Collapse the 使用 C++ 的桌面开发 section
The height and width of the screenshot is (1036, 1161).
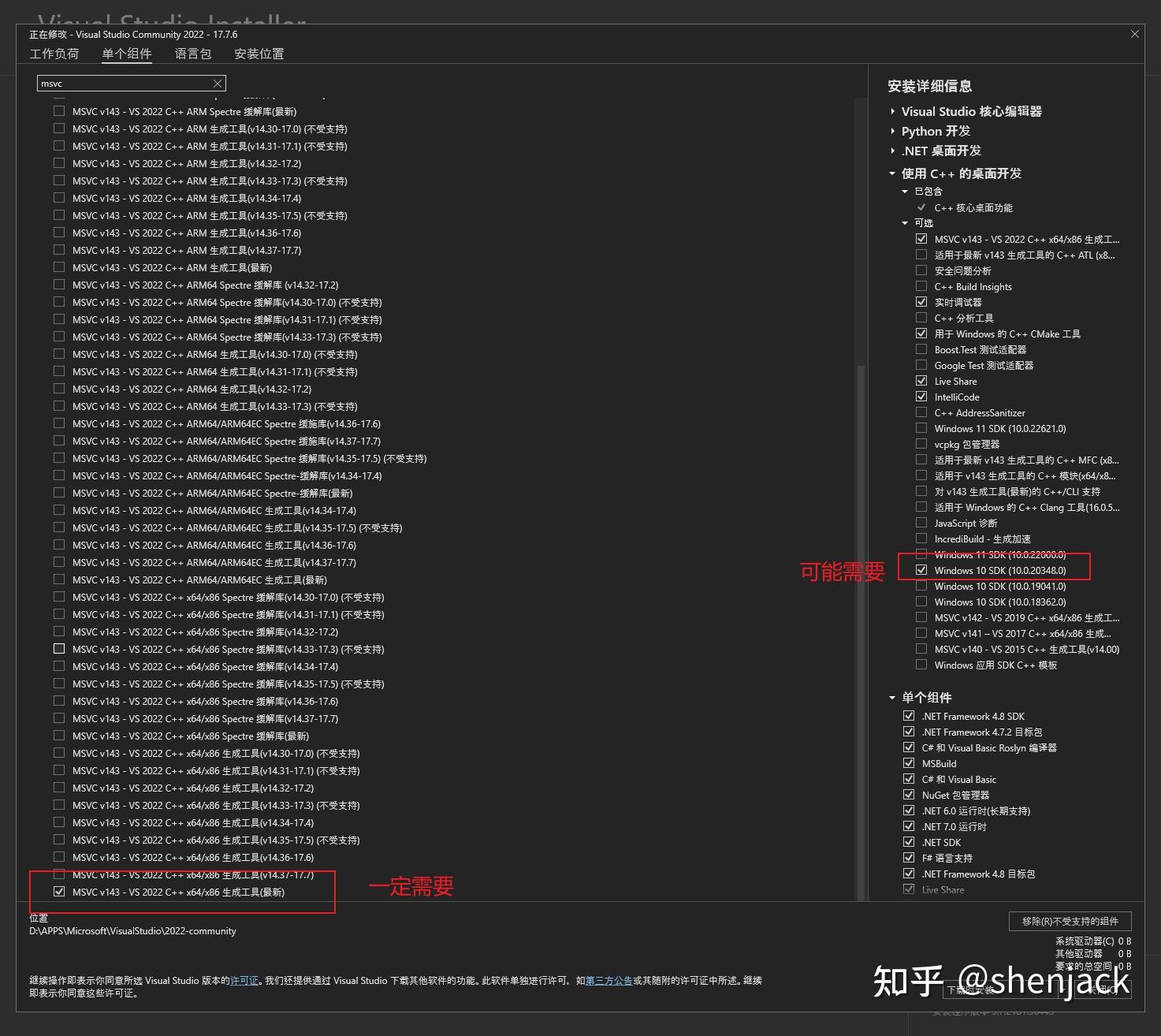coord(891,173)
